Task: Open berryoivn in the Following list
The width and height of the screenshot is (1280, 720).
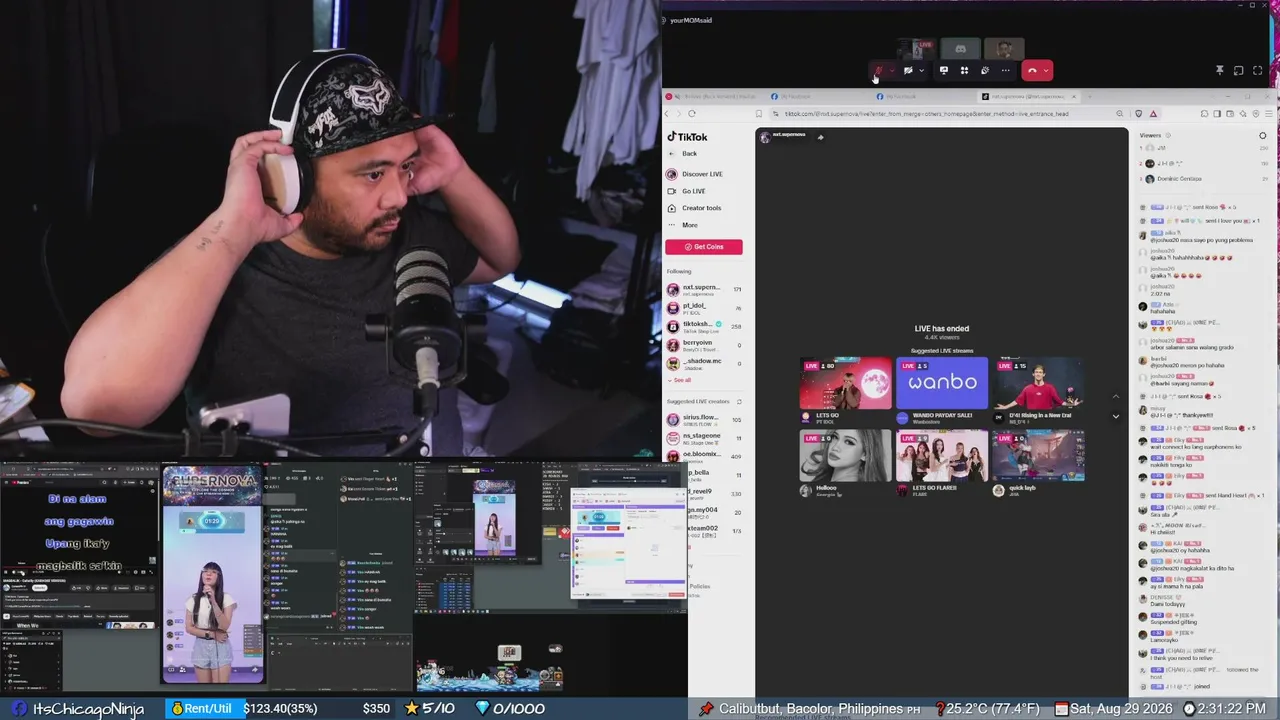Action: (704, 345)
